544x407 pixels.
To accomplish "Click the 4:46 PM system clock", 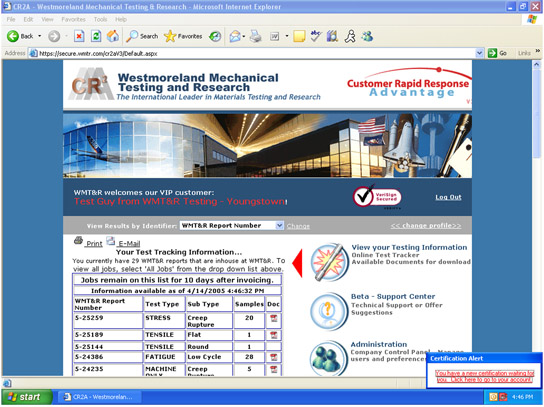I will pyautogui.click(x=522, y=397).
